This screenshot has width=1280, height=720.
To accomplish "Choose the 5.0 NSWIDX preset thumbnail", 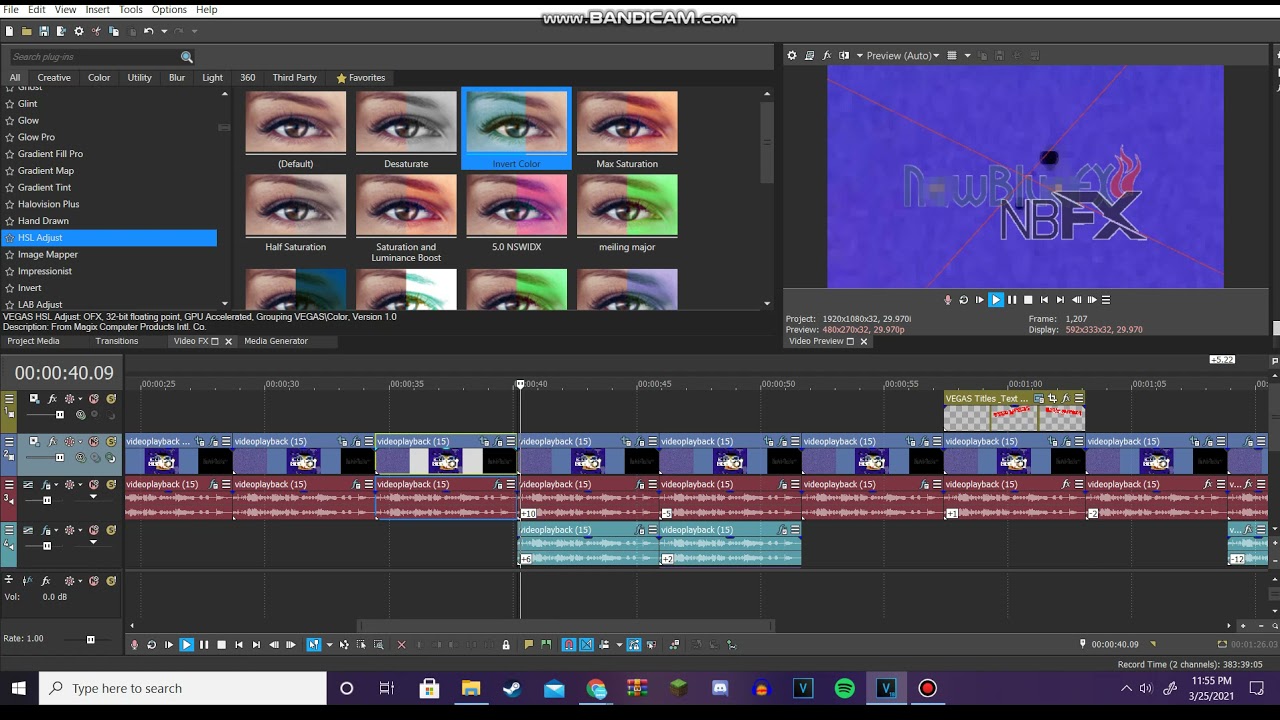I will 516,206.
